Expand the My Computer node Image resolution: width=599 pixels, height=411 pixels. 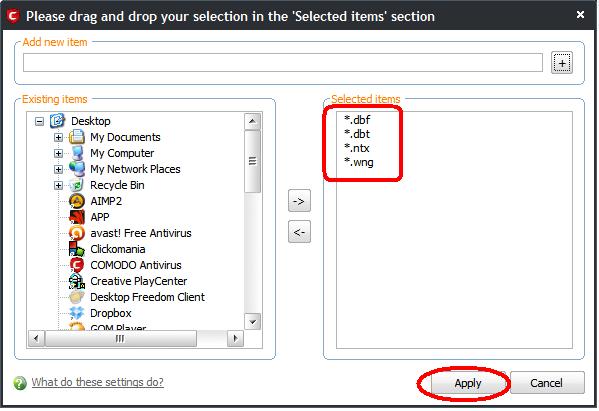pyautogui.click(x=58, y=153)
